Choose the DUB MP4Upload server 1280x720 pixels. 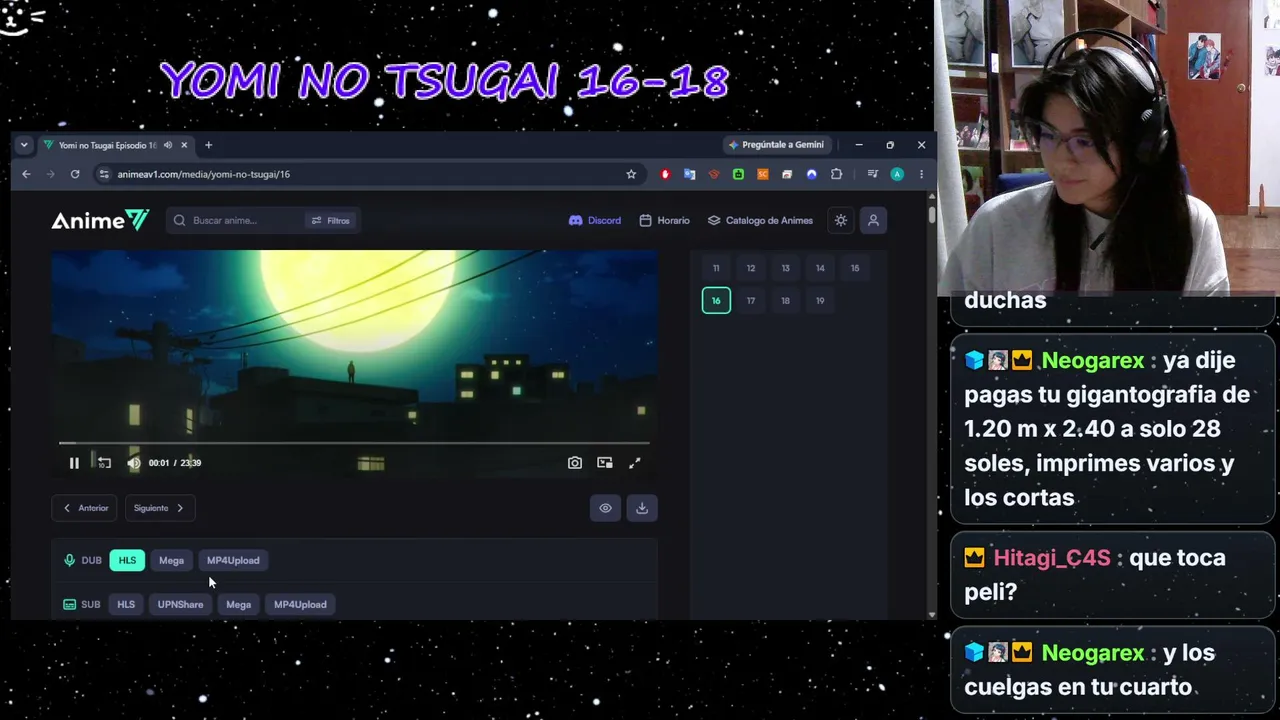click(x=233, y=560)
